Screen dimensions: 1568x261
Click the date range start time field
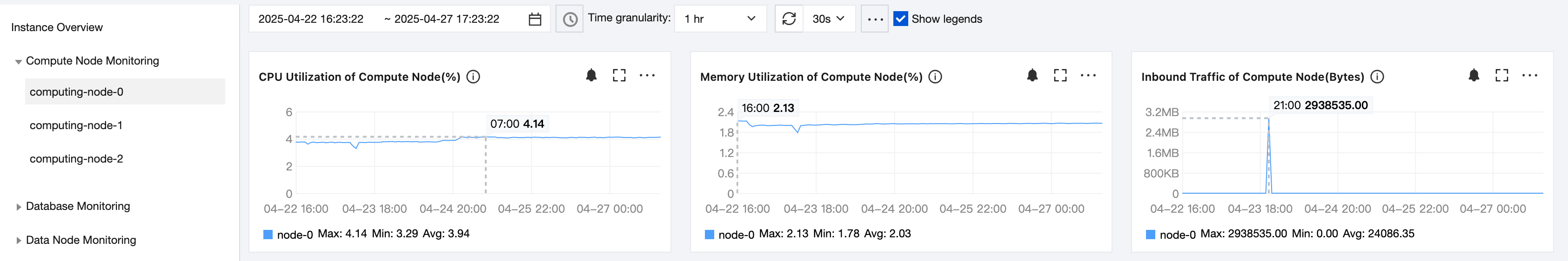(x=311, y=19)
